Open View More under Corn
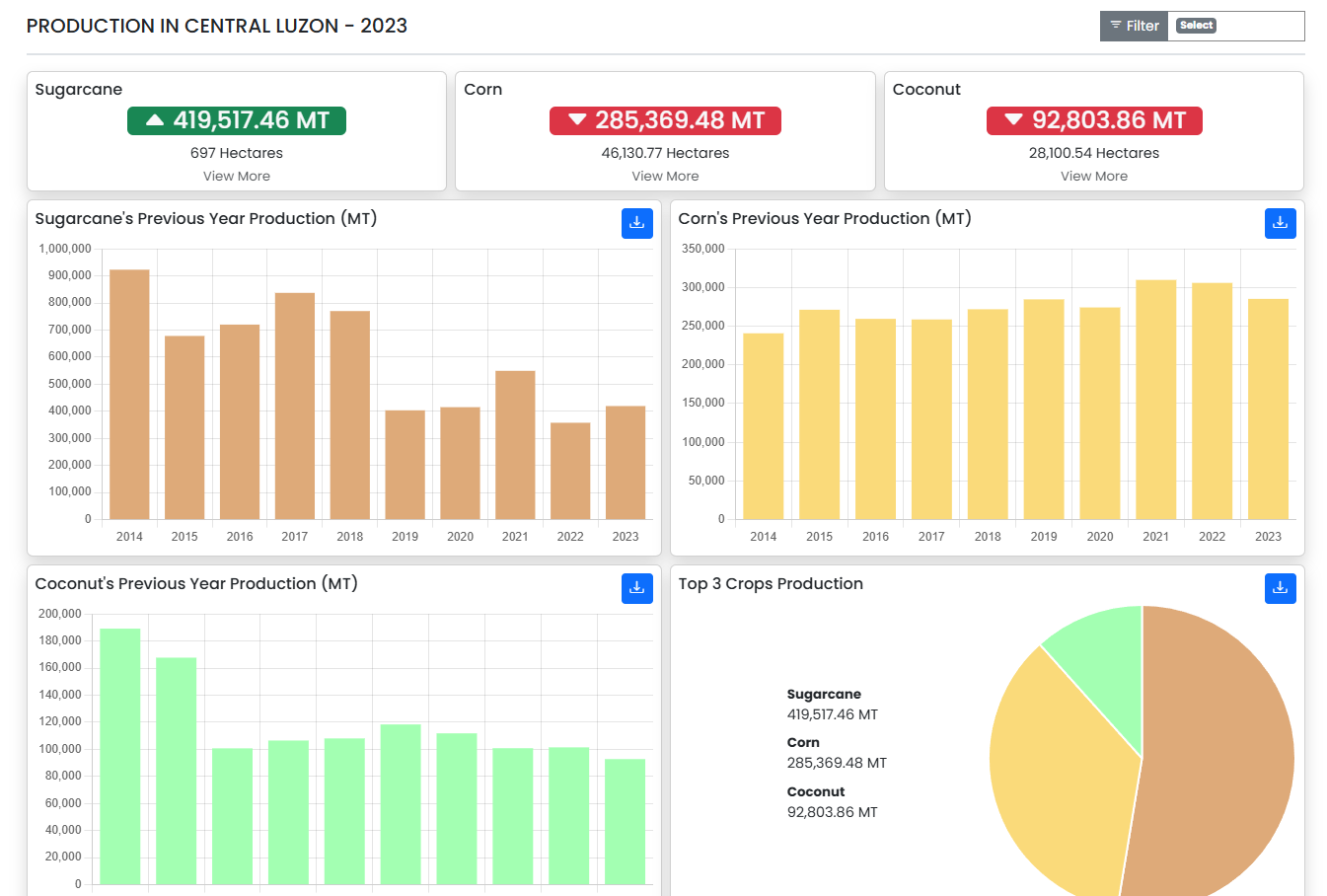 [665, 176]
